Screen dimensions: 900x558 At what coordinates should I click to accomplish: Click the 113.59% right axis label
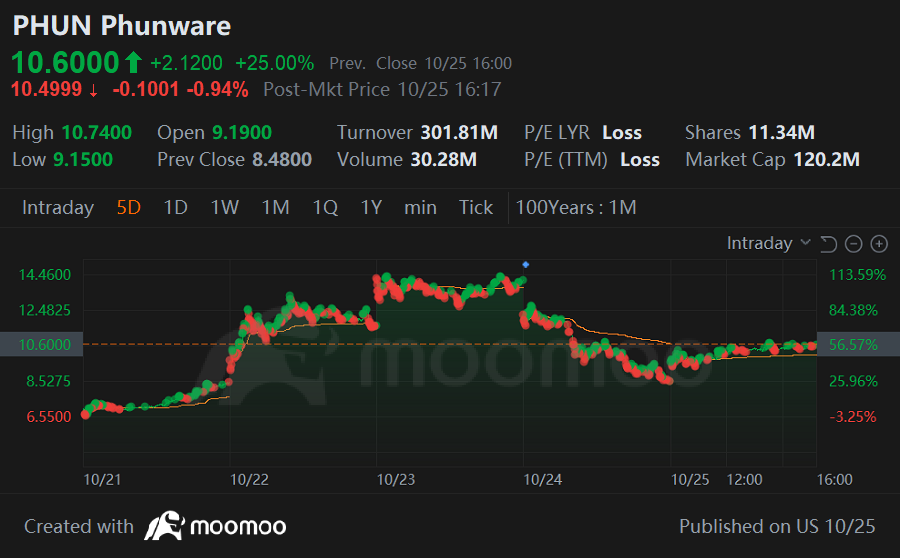click(858, 274)
